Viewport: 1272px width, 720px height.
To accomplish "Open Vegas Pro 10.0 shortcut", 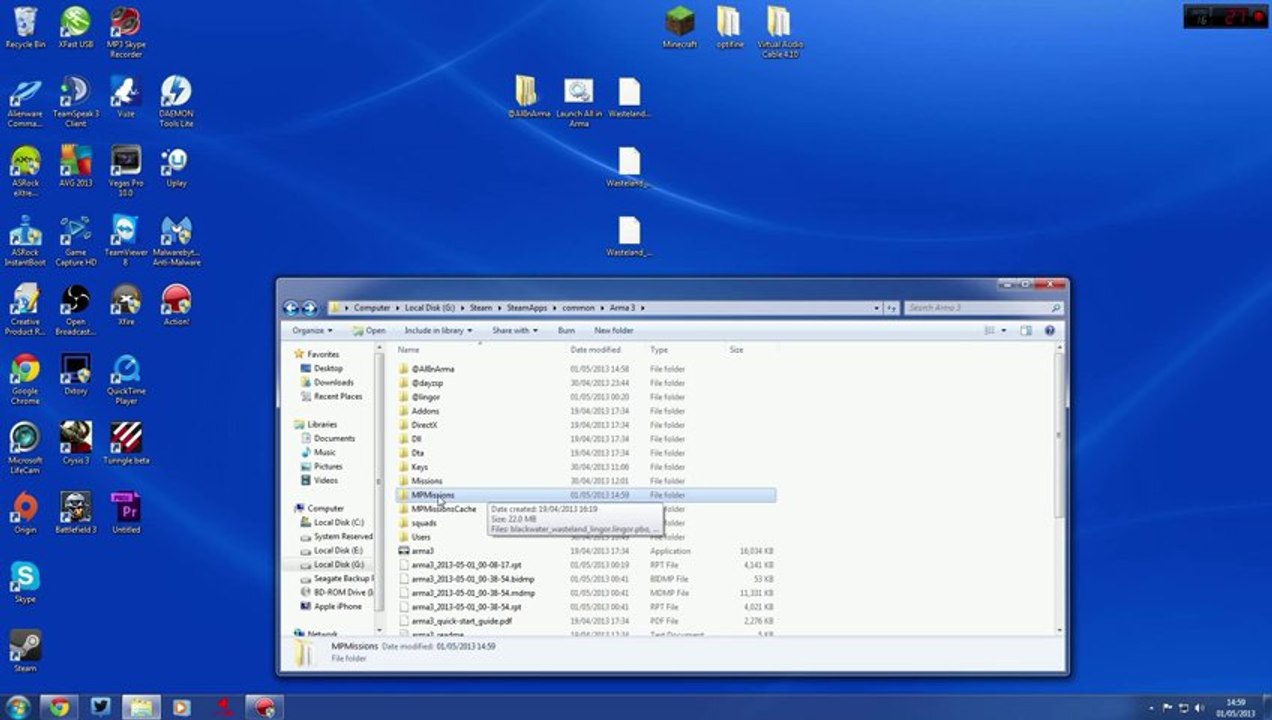I will (126, 171).
